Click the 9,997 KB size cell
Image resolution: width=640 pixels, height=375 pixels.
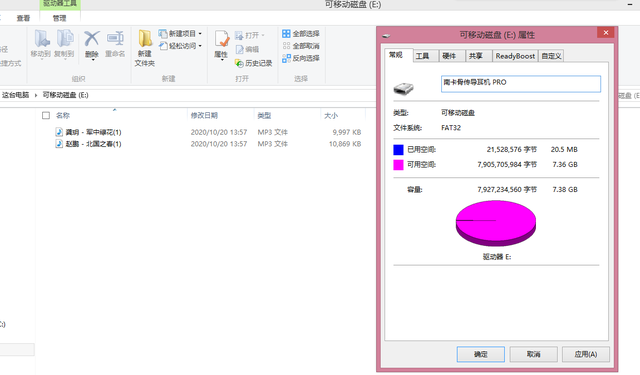[347, 132]
